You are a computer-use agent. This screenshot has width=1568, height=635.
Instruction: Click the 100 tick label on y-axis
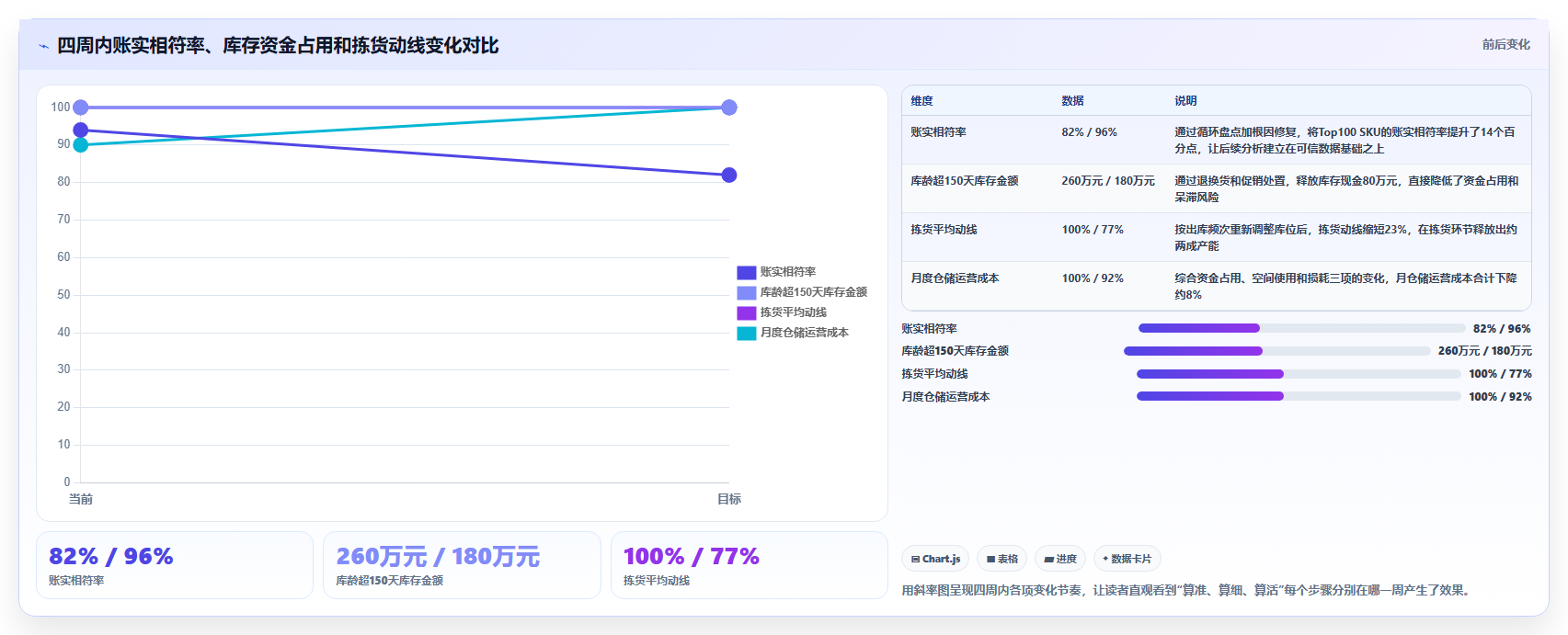click(x=61, y=108)
